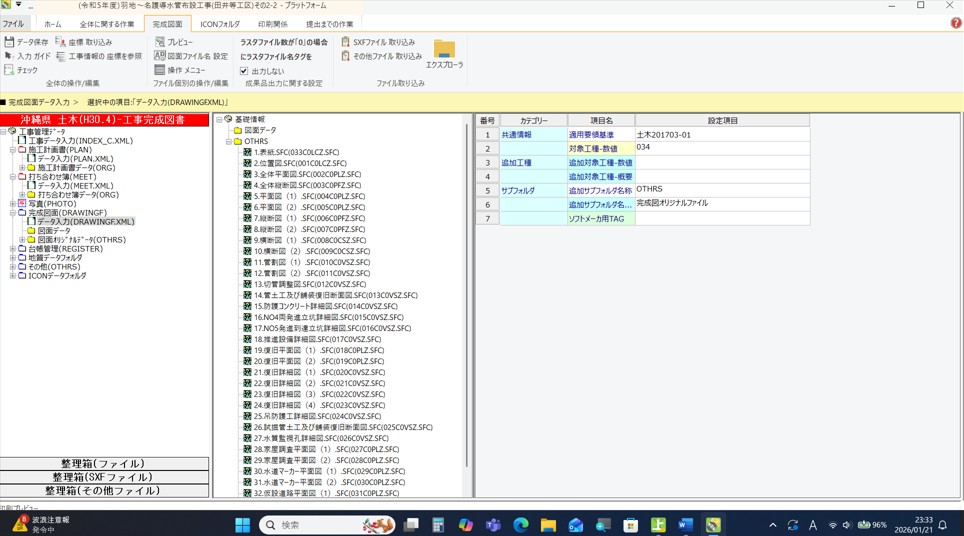Open the エクスプローラ folder icon
The width and height of the screenshot is (964, 536).
(444, 50)
